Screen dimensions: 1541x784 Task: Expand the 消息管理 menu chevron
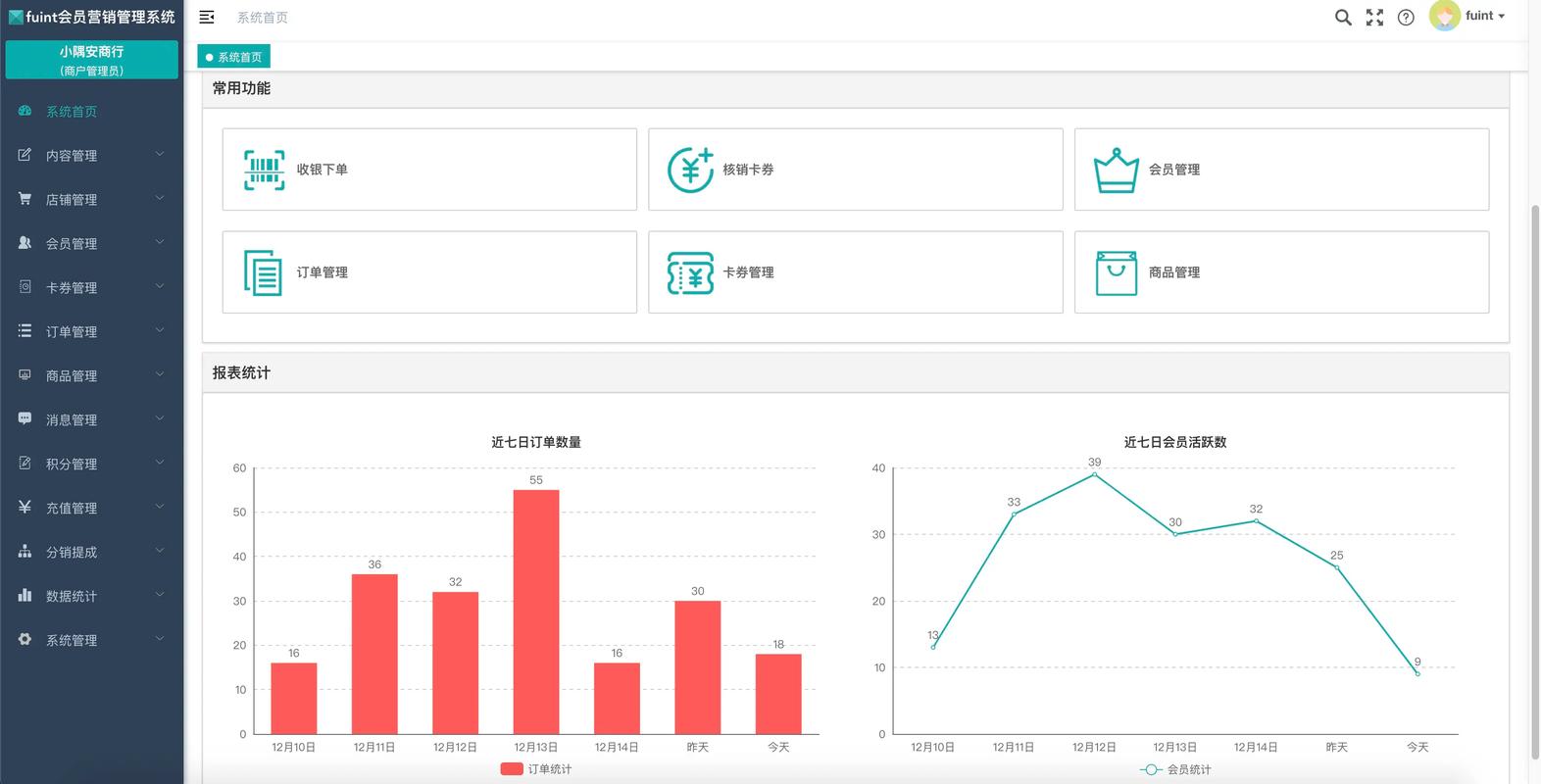[160, 418]
